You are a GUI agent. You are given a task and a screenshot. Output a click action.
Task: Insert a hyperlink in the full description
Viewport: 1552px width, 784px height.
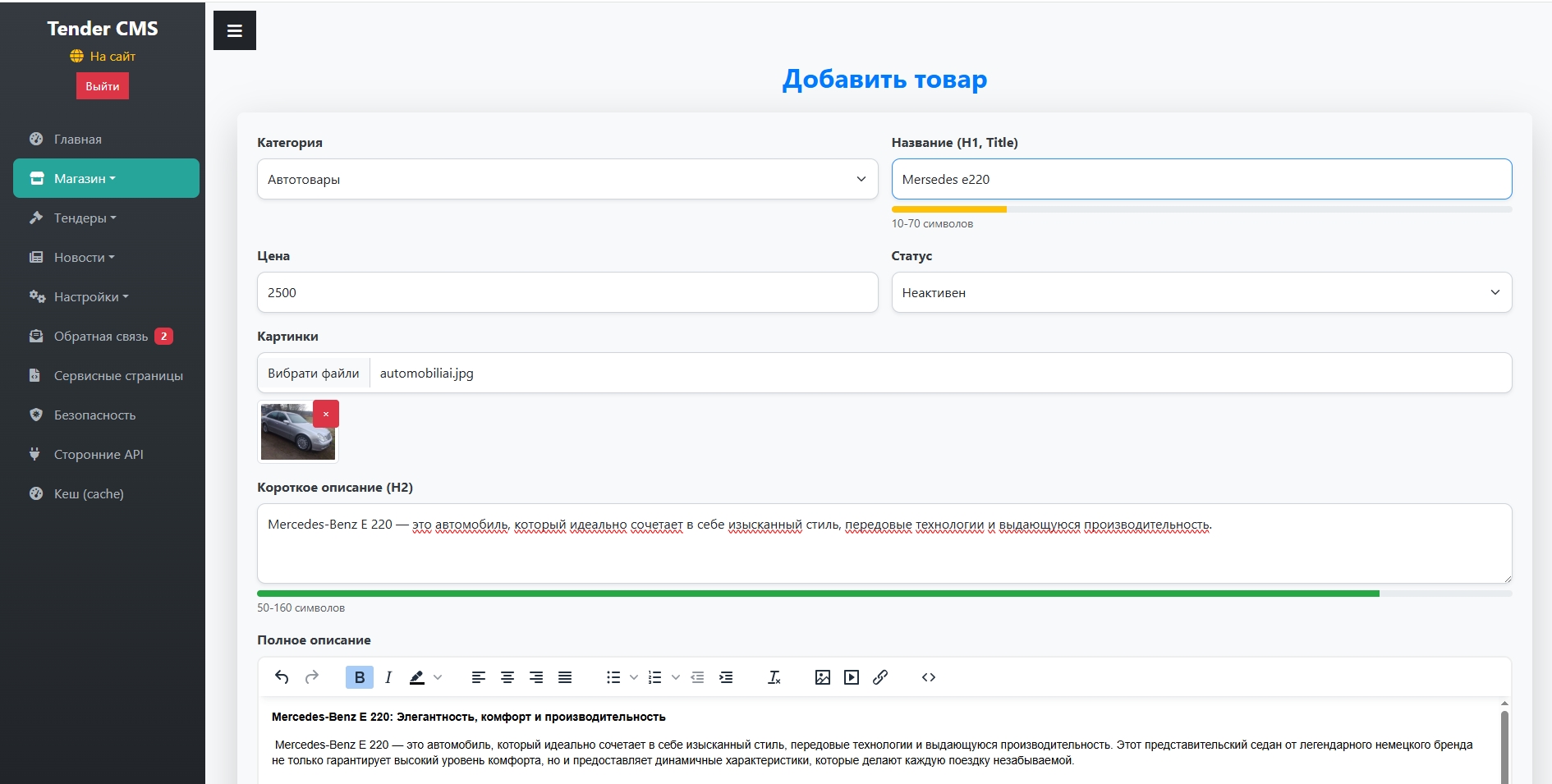[x=881, y=677]
